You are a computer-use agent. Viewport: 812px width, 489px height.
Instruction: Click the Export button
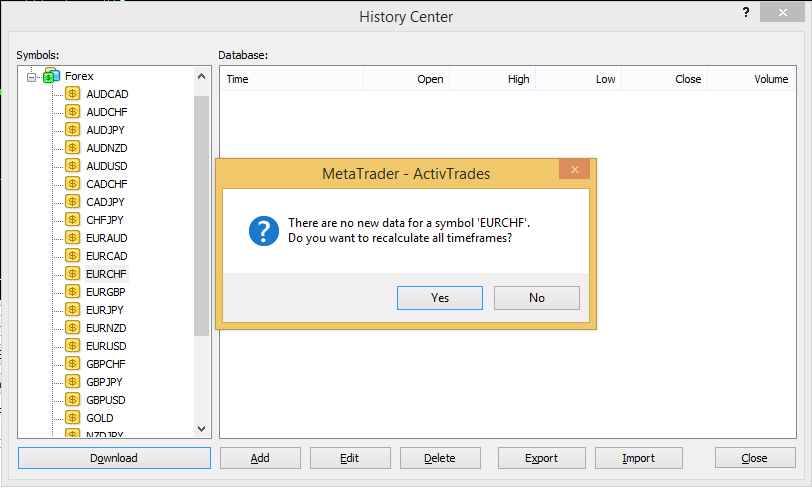(x=541, y=458)
